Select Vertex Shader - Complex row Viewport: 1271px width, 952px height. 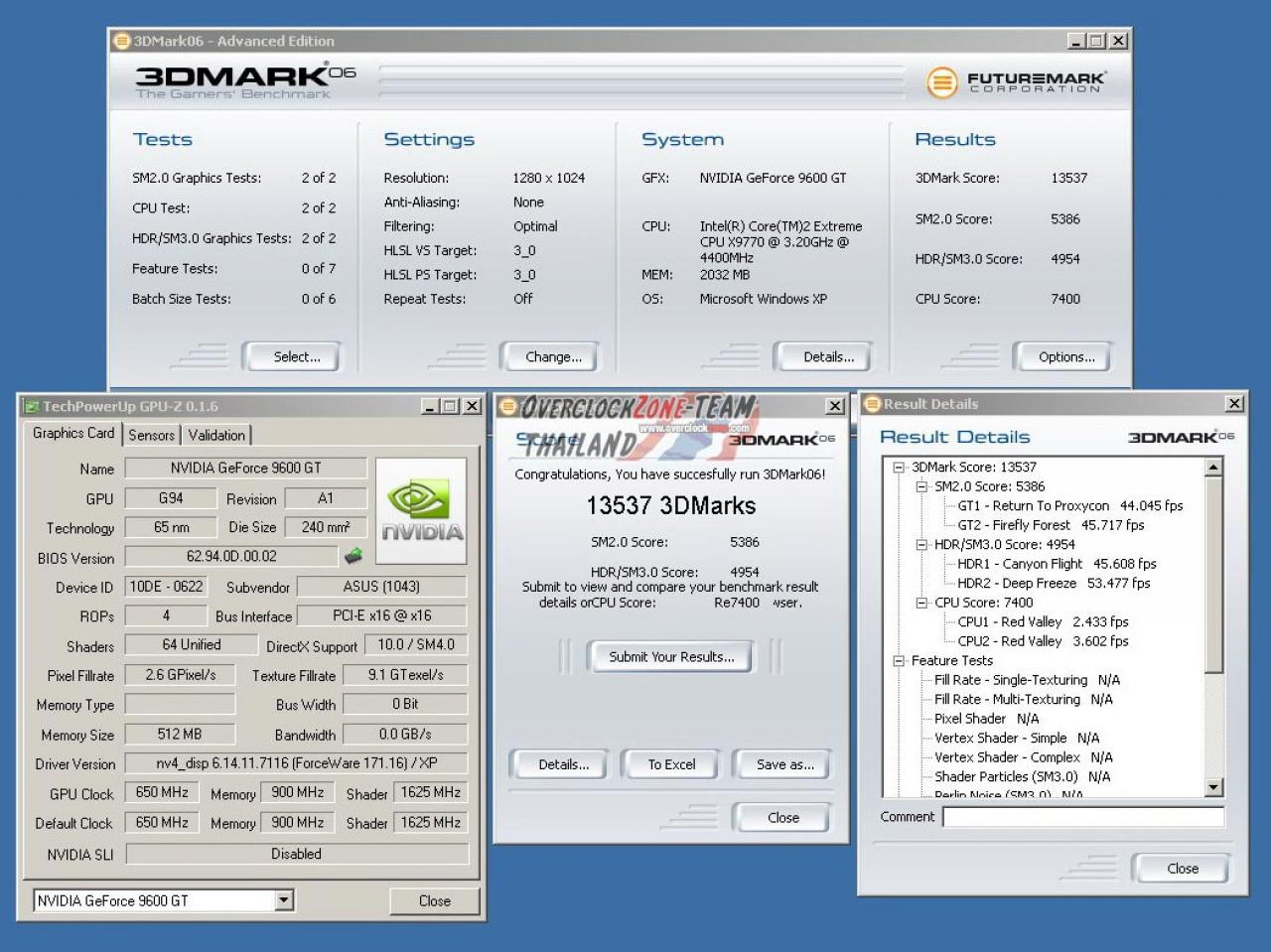tap(1024, 757)
